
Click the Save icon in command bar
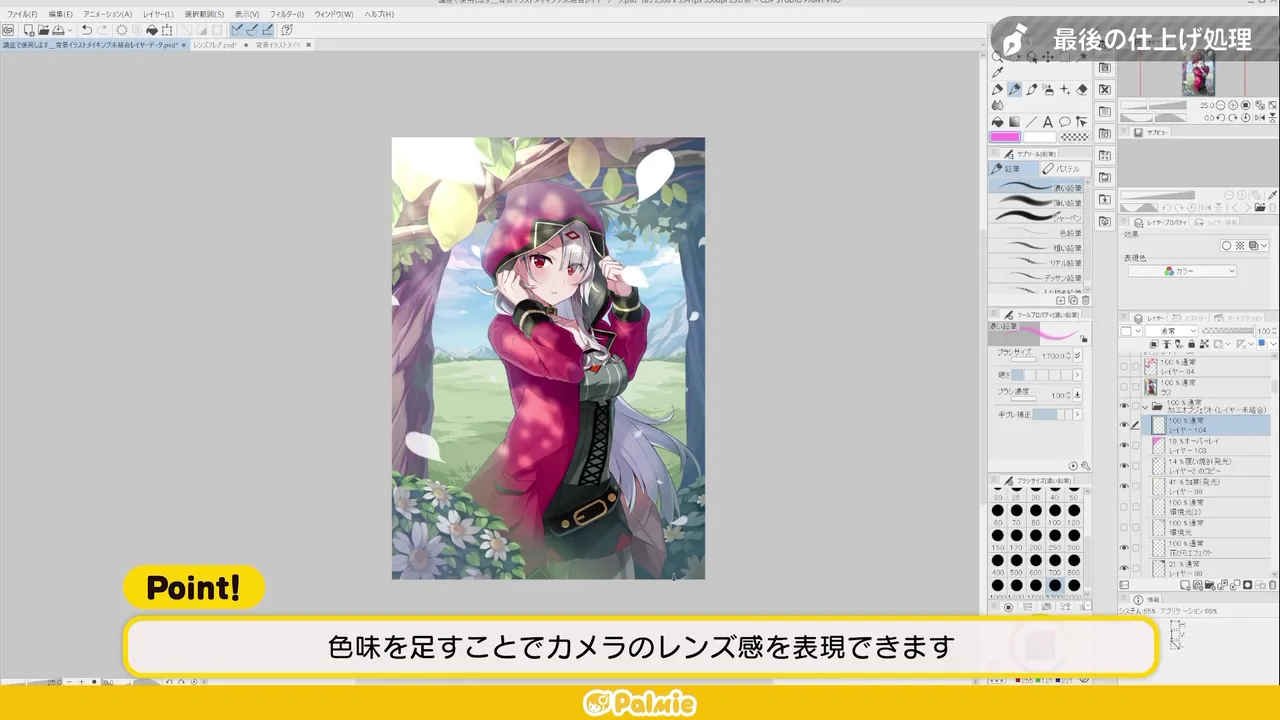point(58,30)
